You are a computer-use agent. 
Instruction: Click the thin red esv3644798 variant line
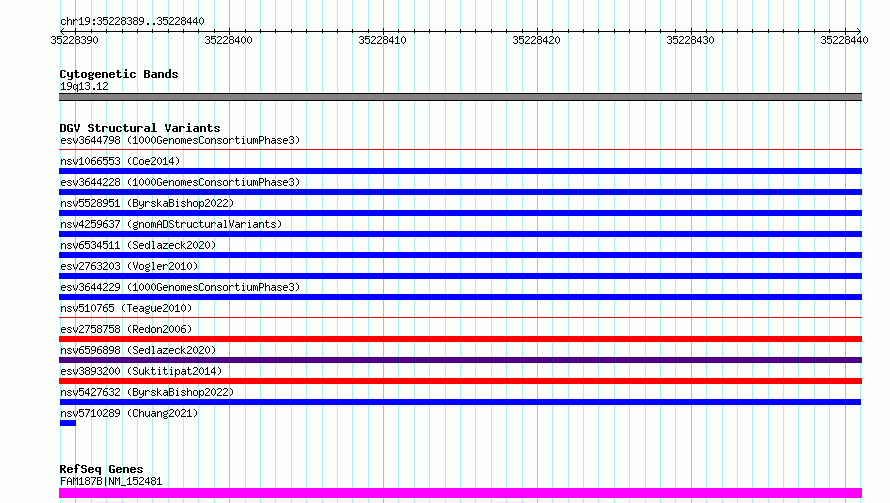(460, 150)
